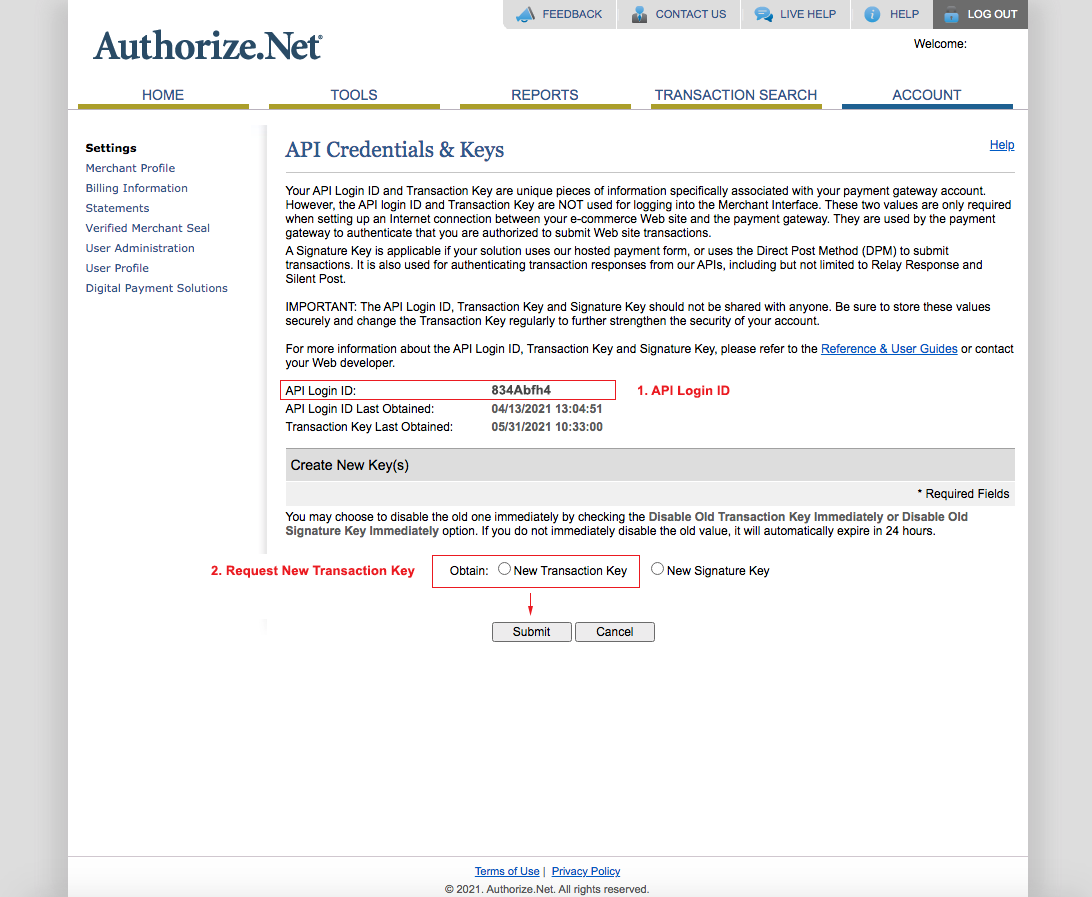1092x897 pixels.
Task: Click the API Credentials & Keys heading
Action: [x=394, y=150]
